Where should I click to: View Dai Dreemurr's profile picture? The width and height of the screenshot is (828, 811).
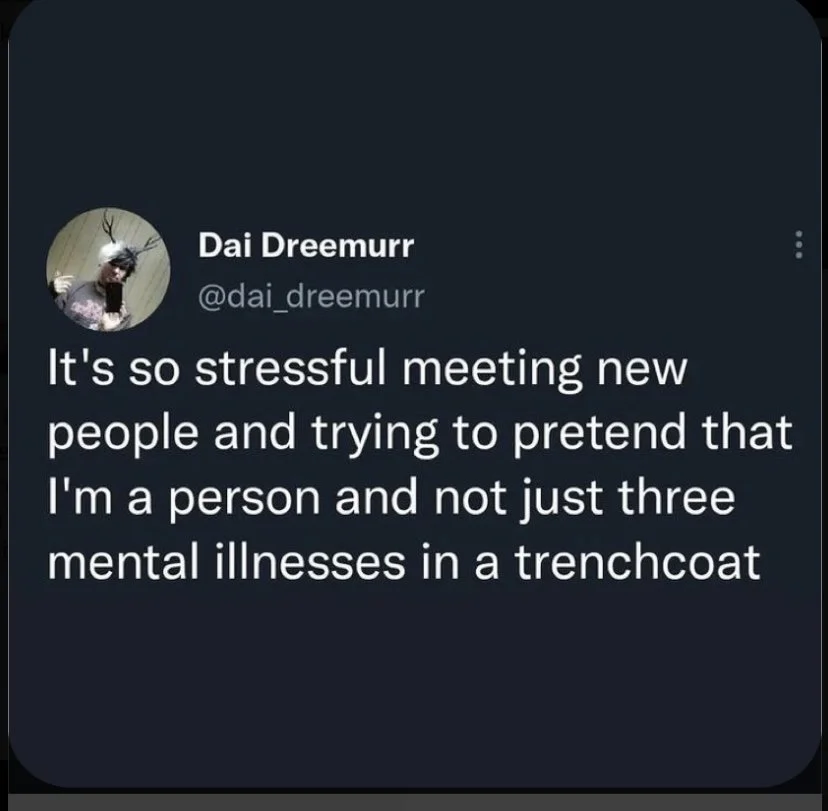tap(108, 269)
